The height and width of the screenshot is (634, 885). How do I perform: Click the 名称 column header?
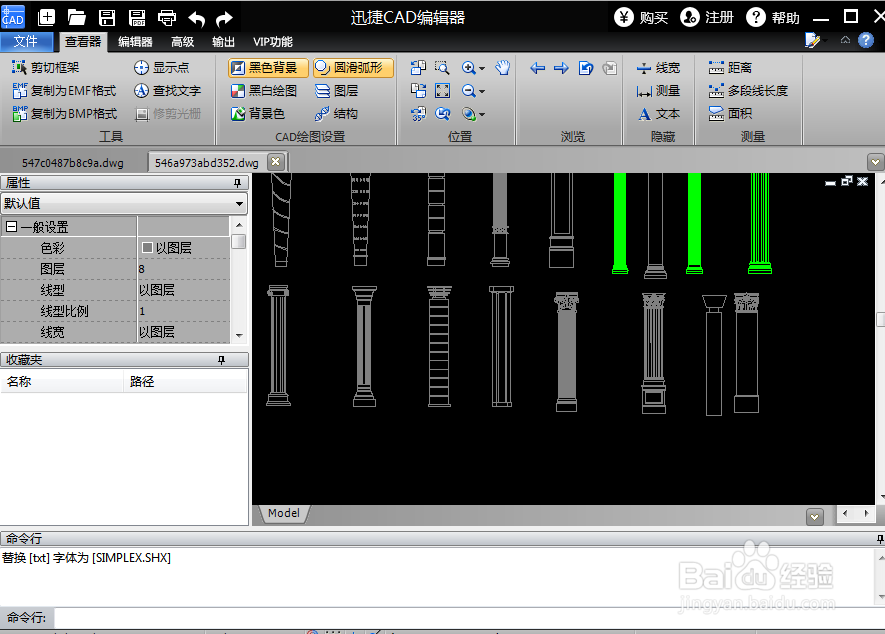62,382
